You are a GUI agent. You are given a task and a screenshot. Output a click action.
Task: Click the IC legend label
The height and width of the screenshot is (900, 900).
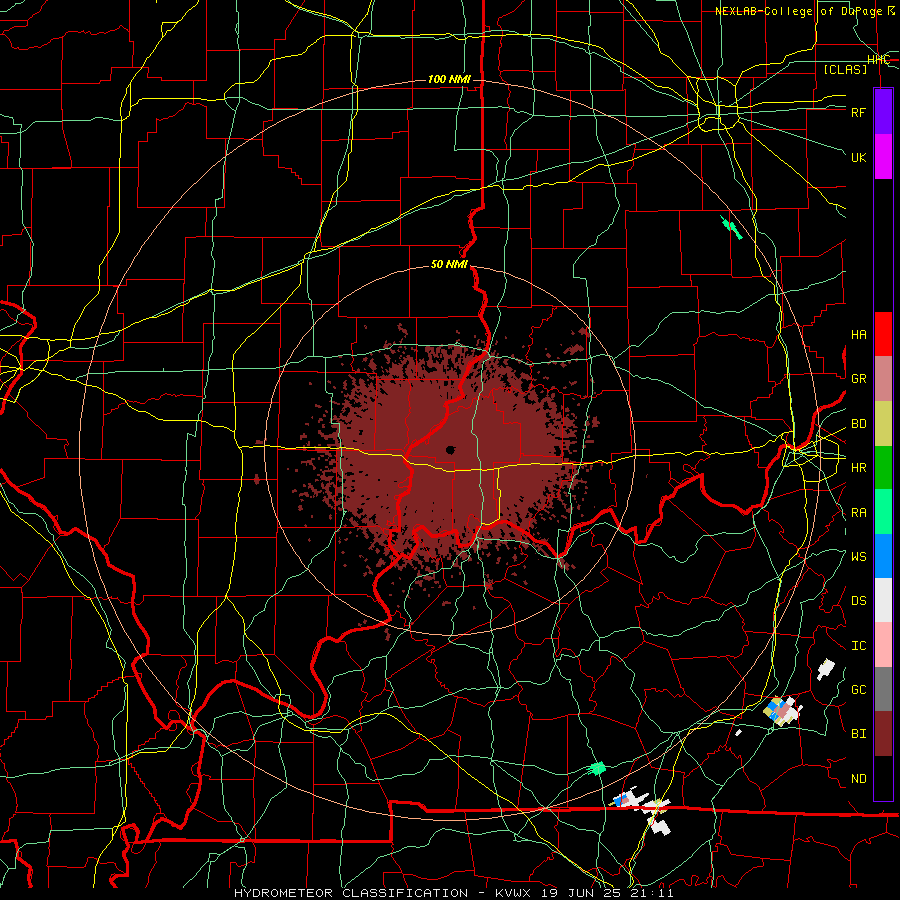(x=858, y=646)
